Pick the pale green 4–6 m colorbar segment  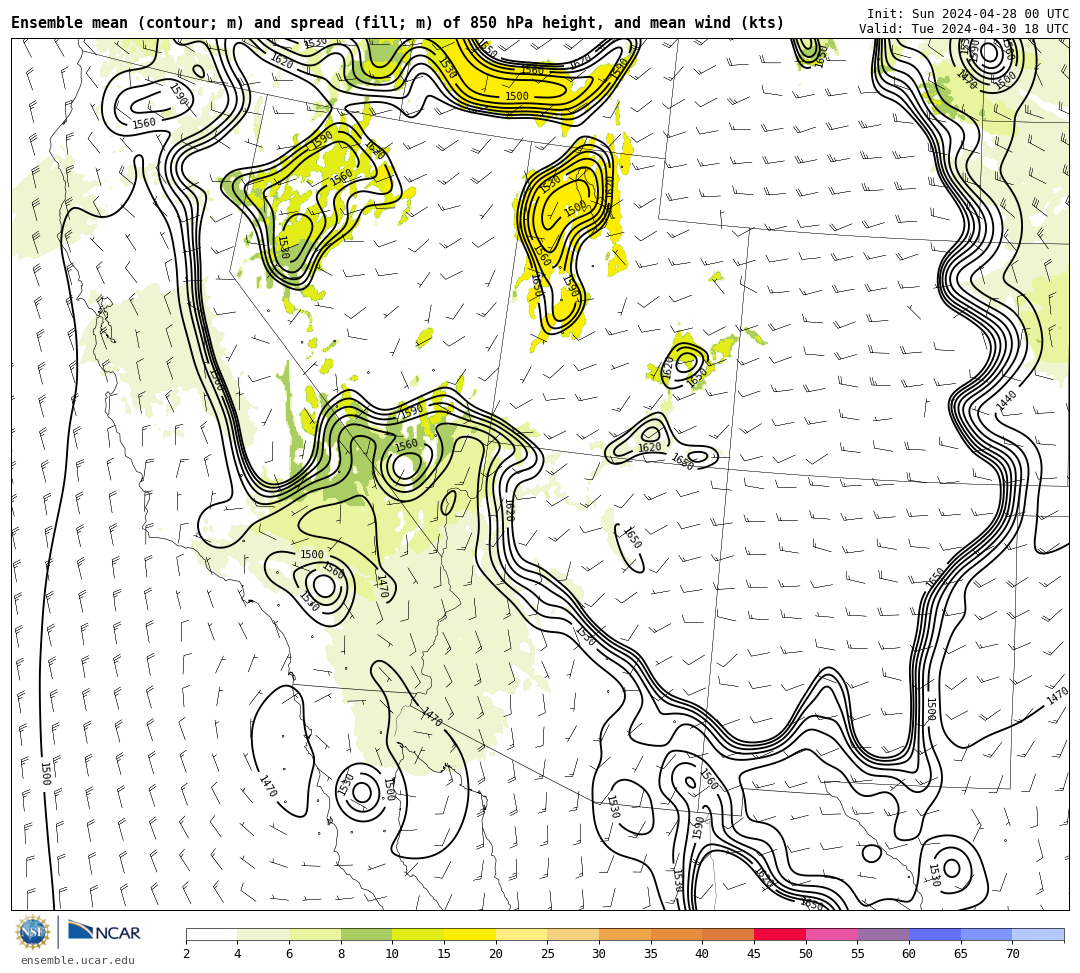point(263,934)
